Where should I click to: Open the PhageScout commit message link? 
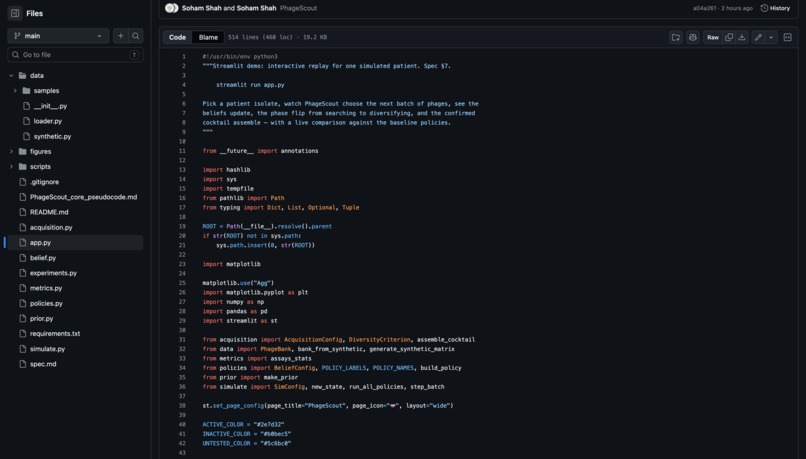(298, 8)
